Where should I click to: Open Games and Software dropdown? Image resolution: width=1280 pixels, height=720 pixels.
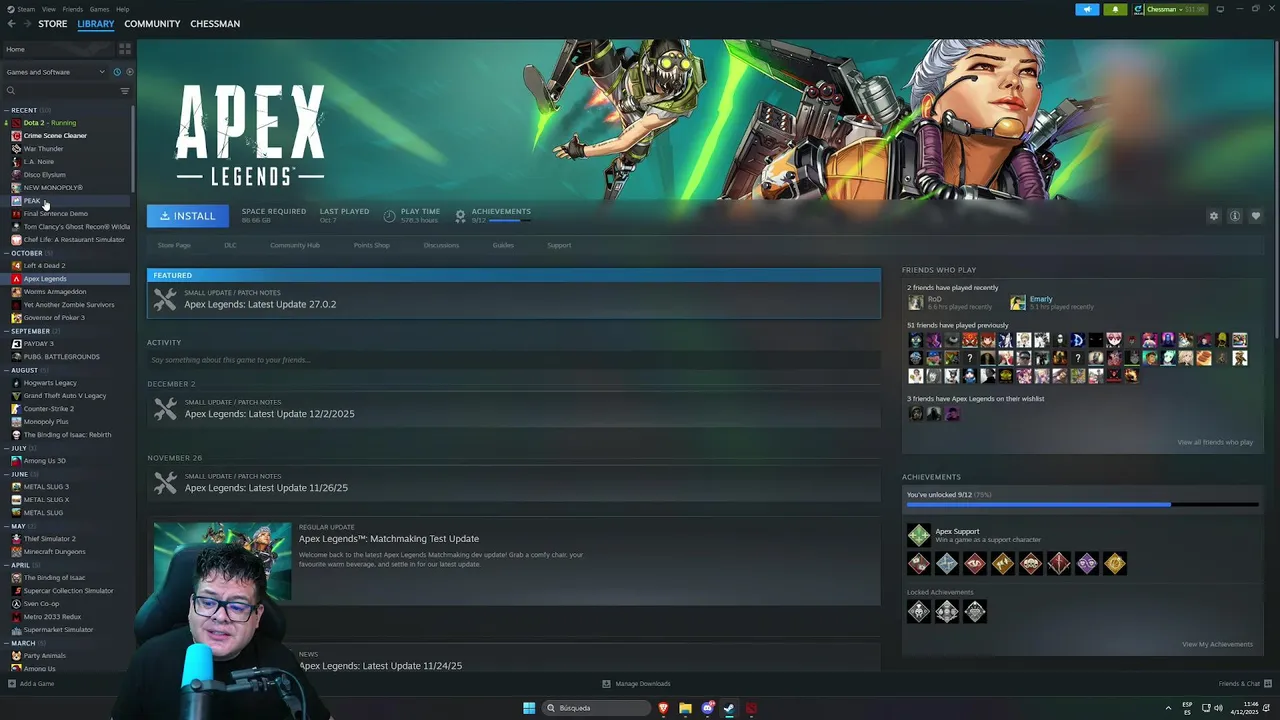[x=55, y=72]
